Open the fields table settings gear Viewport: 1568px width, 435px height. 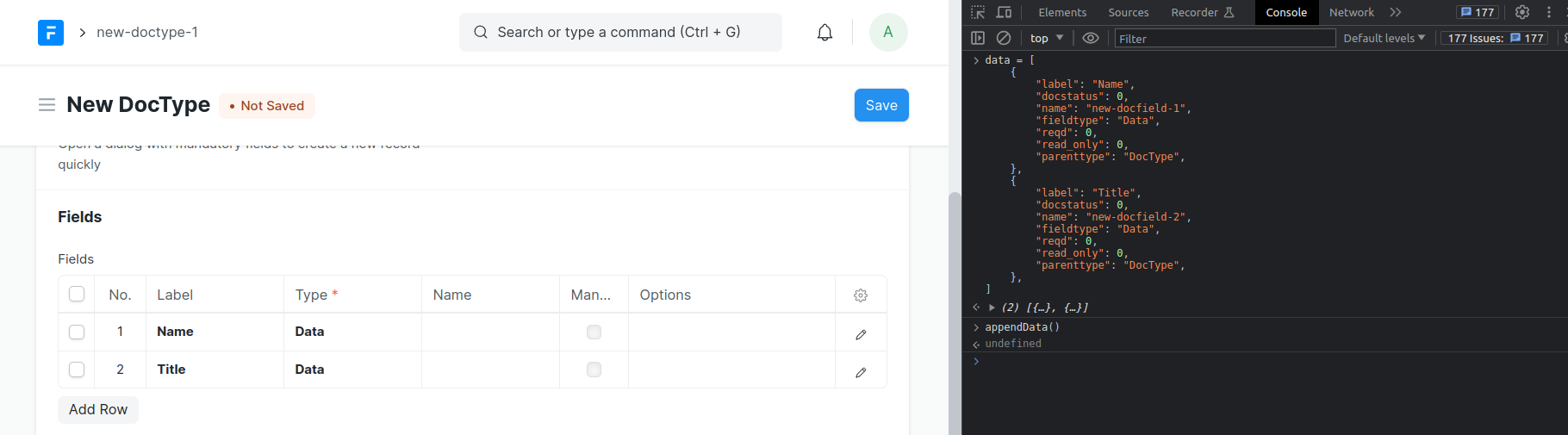tap(860, 295)
